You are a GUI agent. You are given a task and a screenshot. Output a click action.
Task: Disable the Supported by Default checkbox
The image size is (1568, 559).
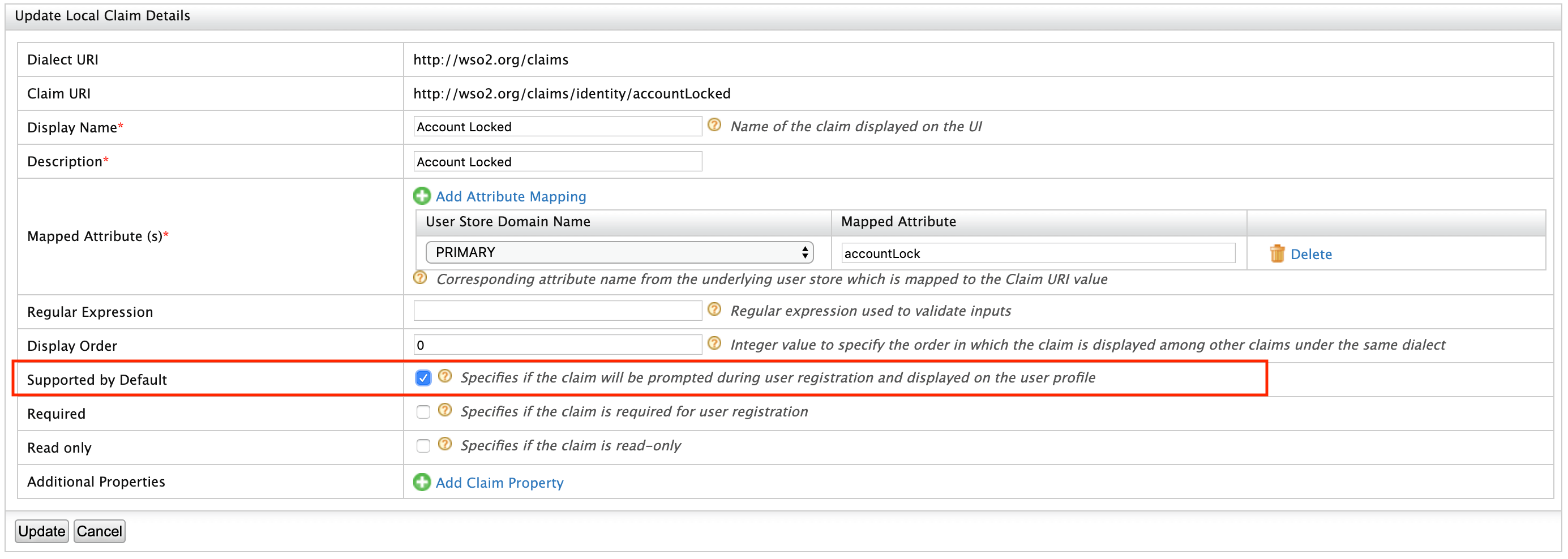point(422,377)
